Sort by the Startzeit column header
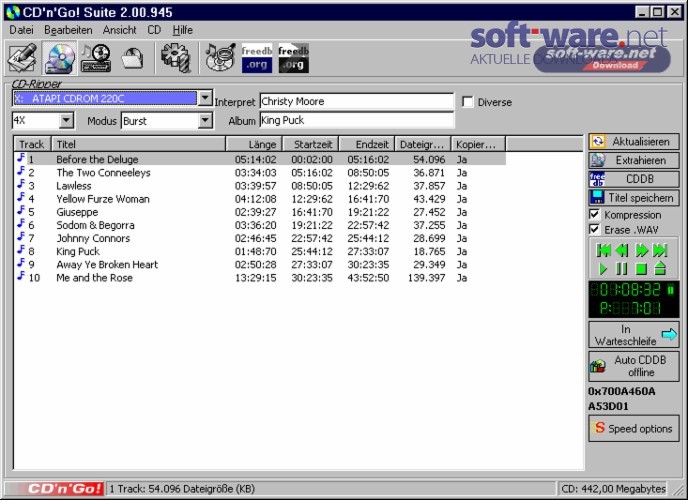Viewport: 688px width, 500px height. coord(310,144)
